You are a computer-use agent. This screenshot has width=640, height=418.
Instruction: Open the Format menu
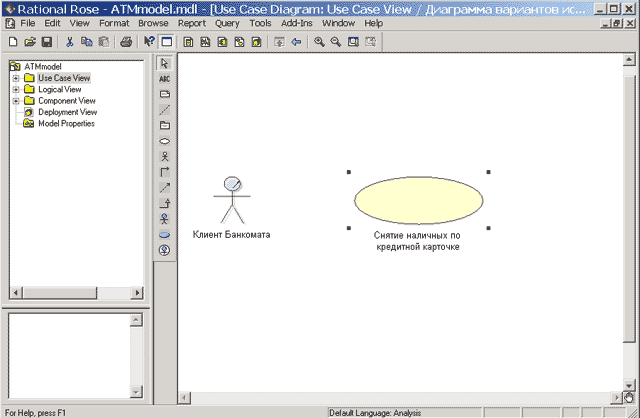pyautogui.click(x=114, y=23)
